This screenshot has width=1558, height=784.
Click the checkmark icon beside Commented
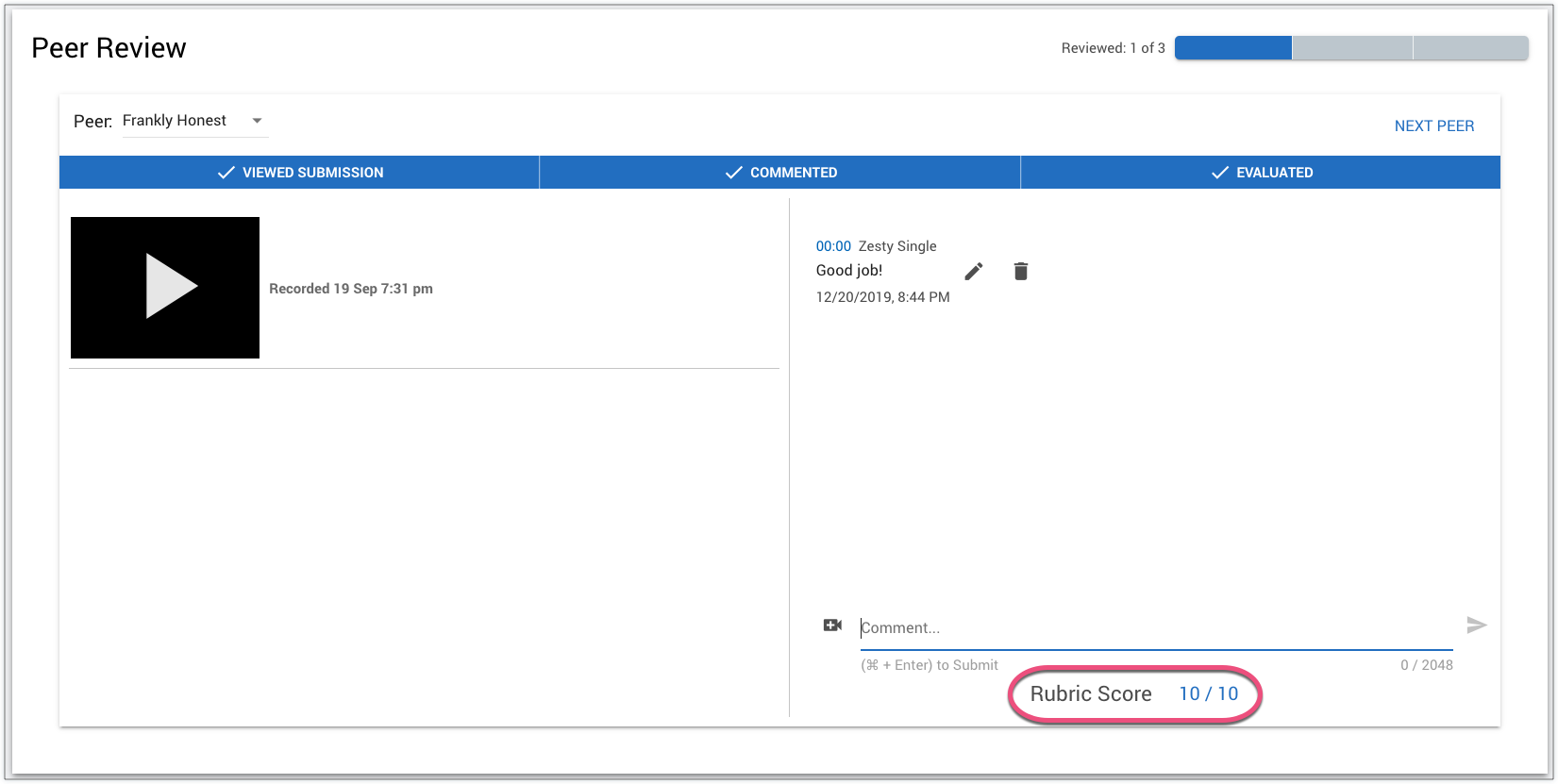tap(733, 173)
